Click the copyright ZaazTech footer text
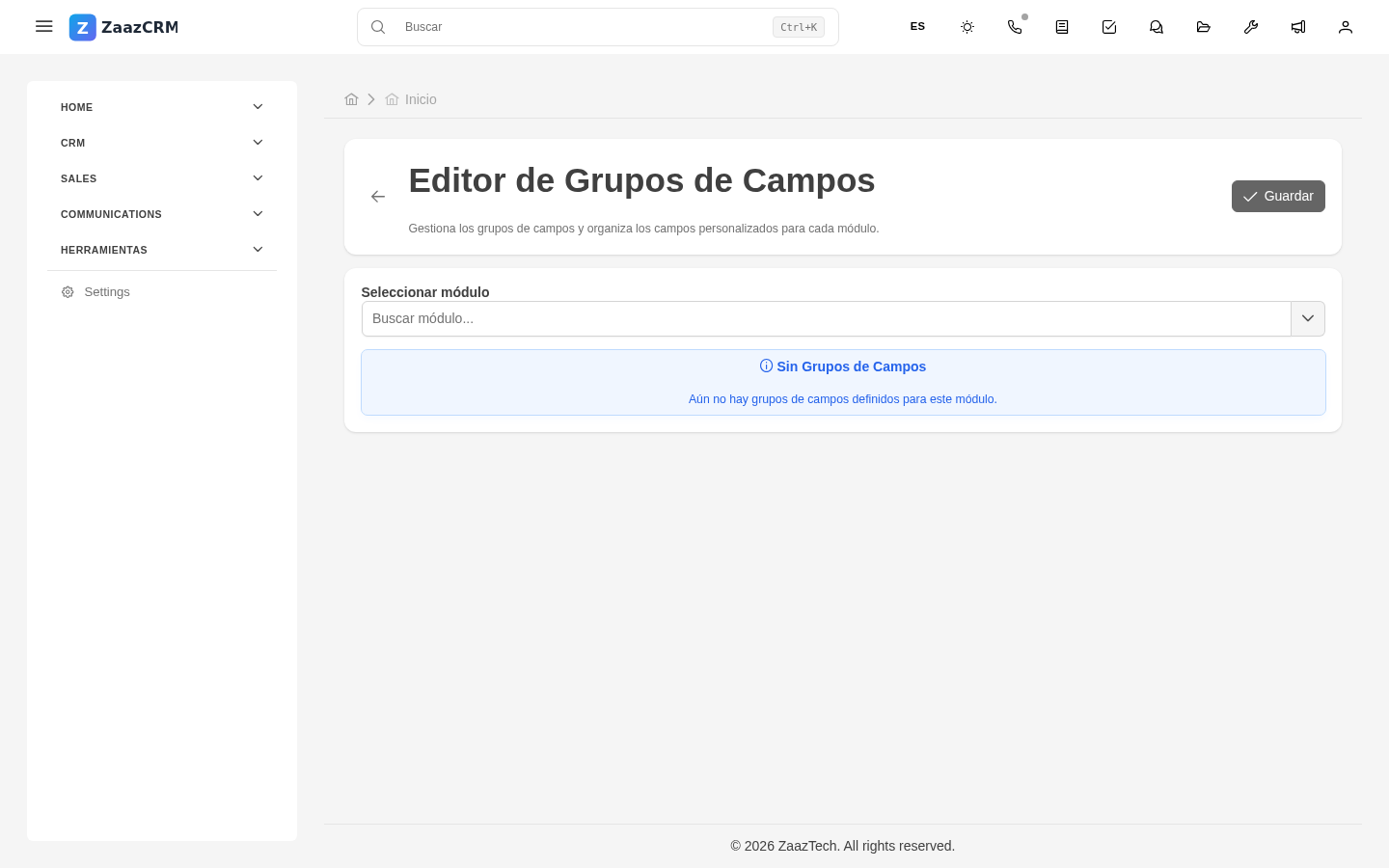 [842, 846]
